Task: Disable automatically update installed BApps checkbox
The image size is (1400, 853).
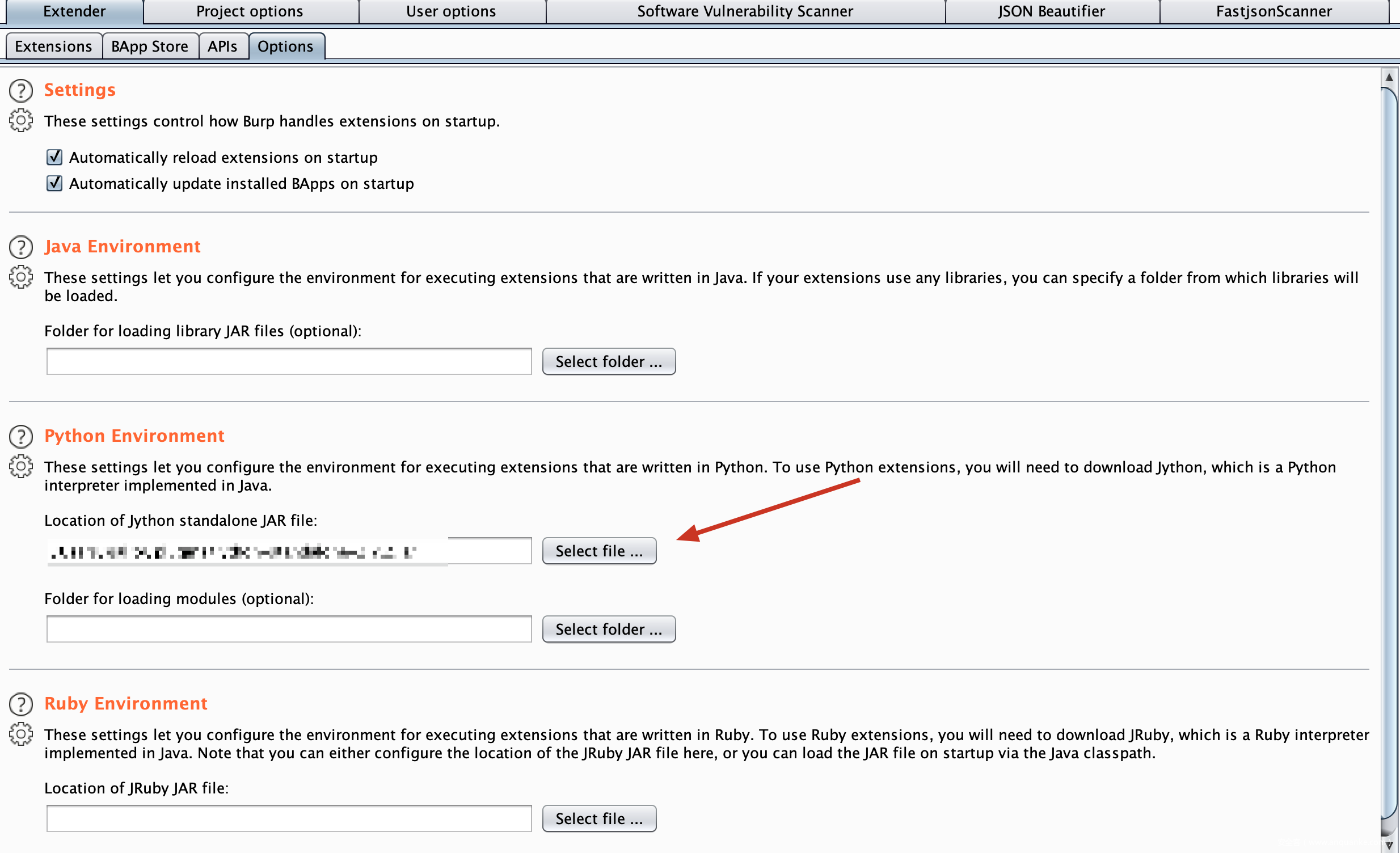Action: (x=54, y=183)
